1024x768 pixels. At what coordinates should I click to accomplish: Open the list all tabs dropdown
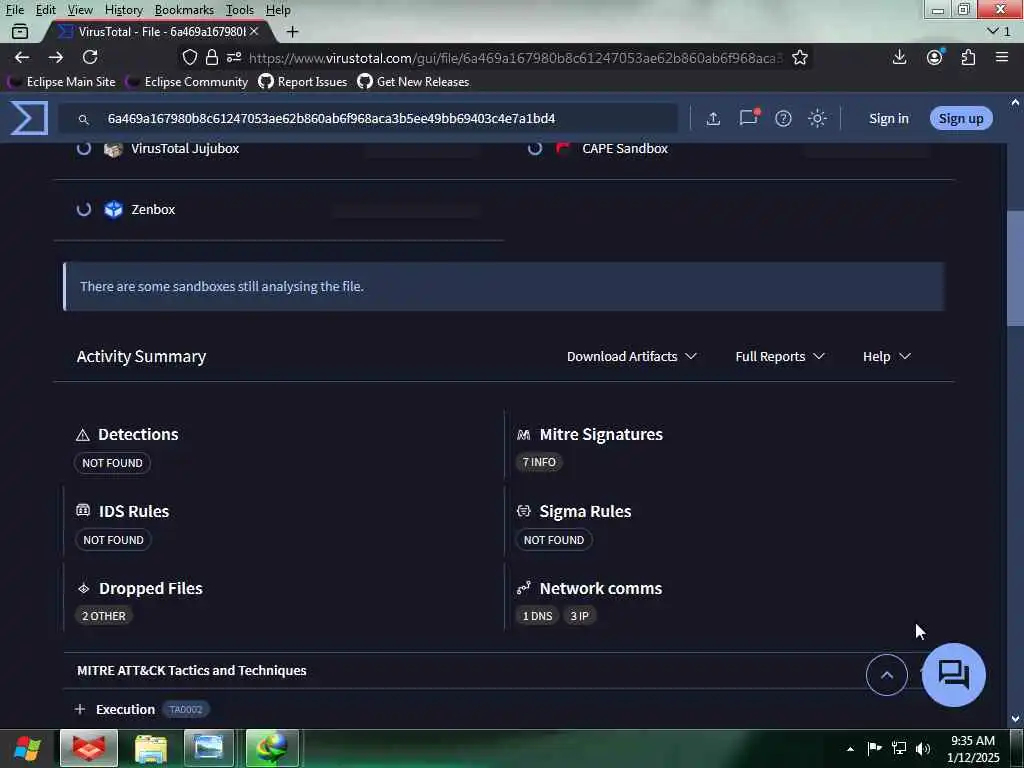click(999, 31)
